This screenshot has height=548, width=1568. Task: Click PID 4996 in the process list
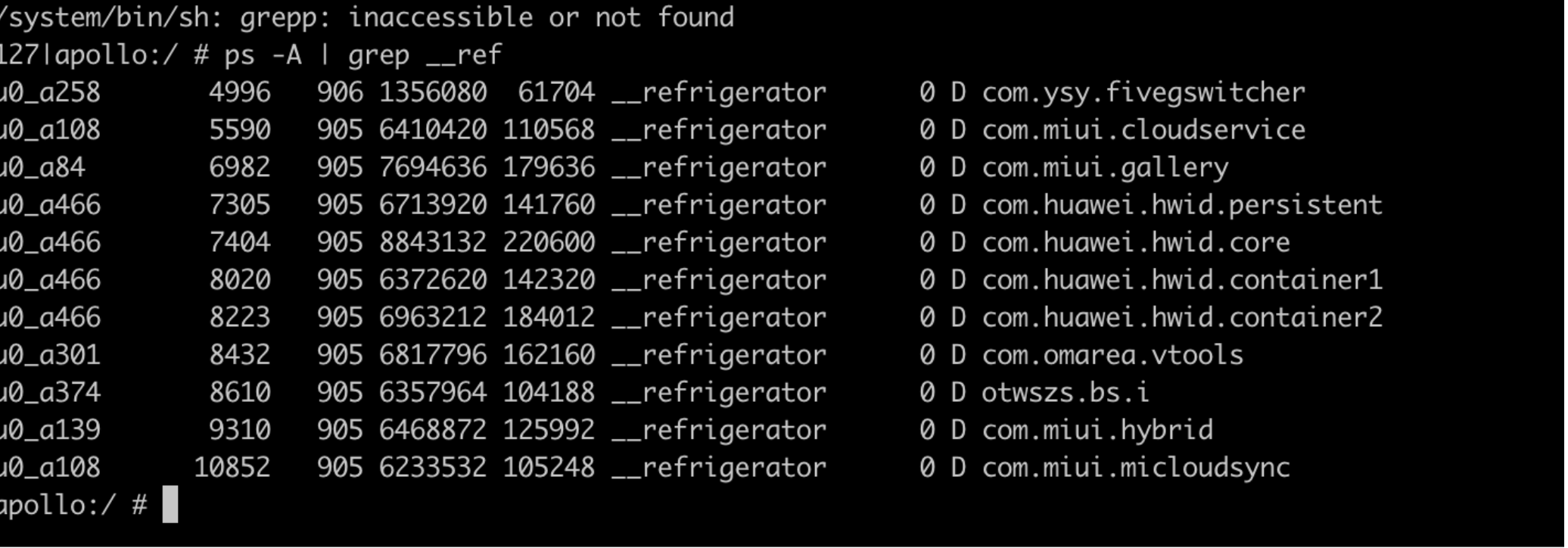coord(239,92)
